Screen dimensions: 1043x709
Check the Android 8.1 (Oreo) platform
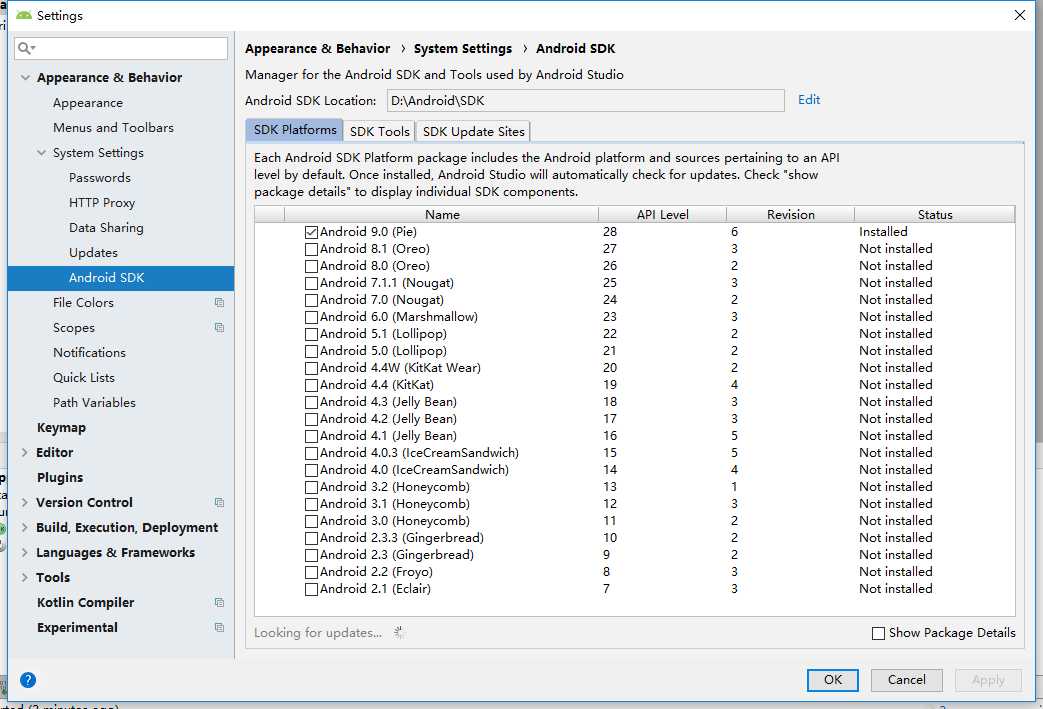point(312,249)
